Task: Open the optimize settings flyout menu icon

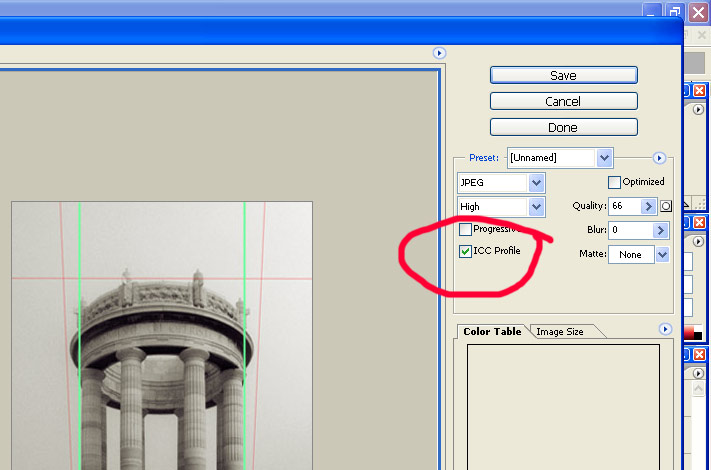Action: point(659,158)
